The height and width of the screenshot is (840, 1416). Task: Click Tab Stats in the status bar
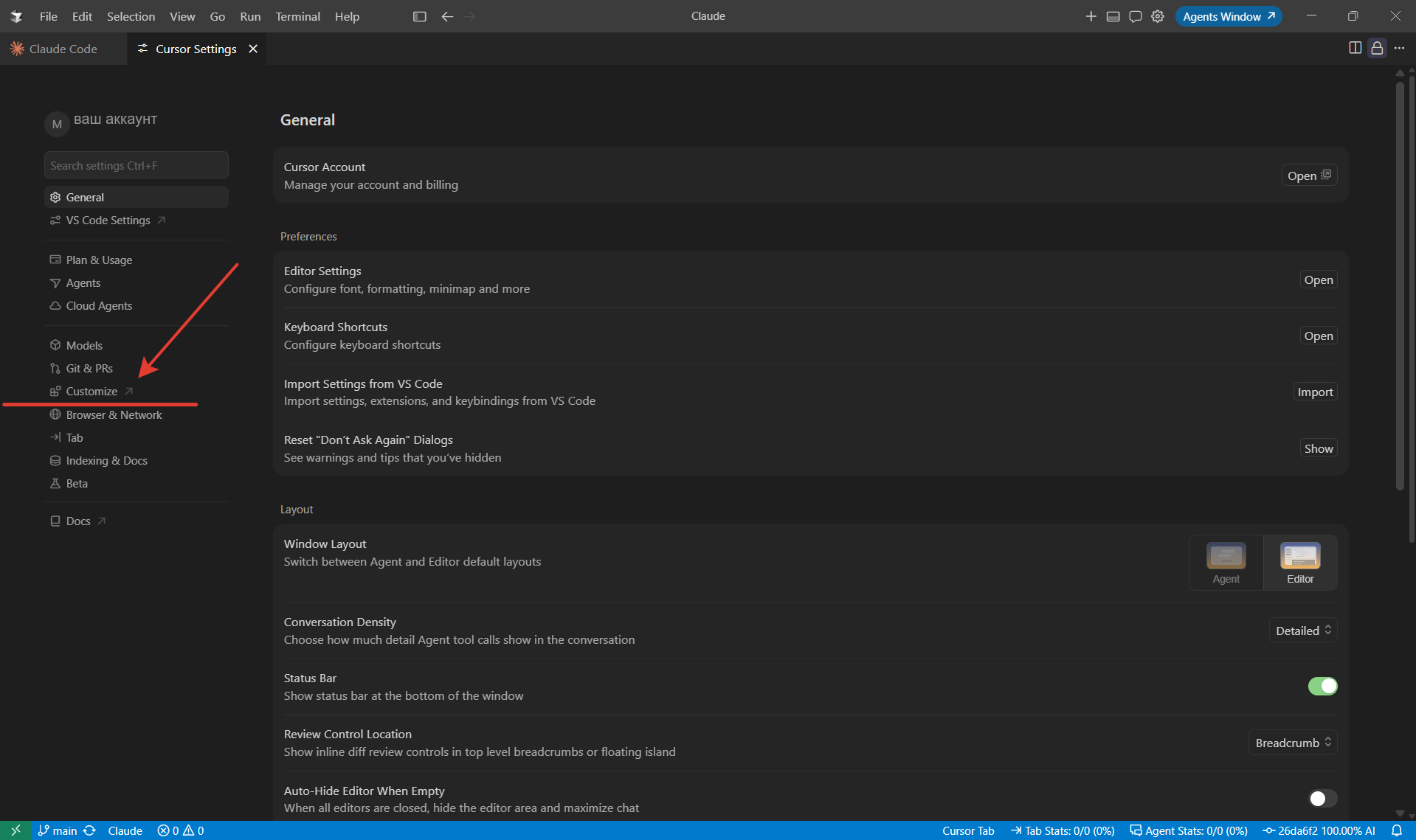[1063, 830]
